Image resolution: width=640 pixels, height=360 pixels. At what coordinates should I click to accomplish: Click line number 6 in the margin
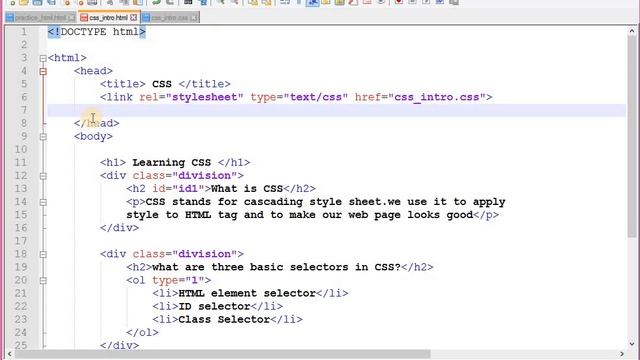[24, 97]
